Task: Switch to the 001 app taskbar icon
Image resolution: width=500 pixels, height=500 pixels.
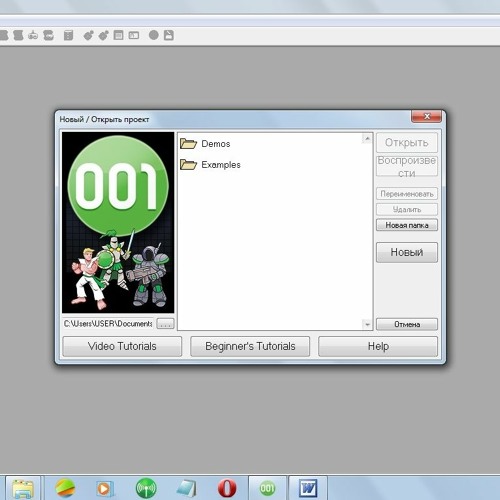Action: pyautogui.click(x=267, y=488)
